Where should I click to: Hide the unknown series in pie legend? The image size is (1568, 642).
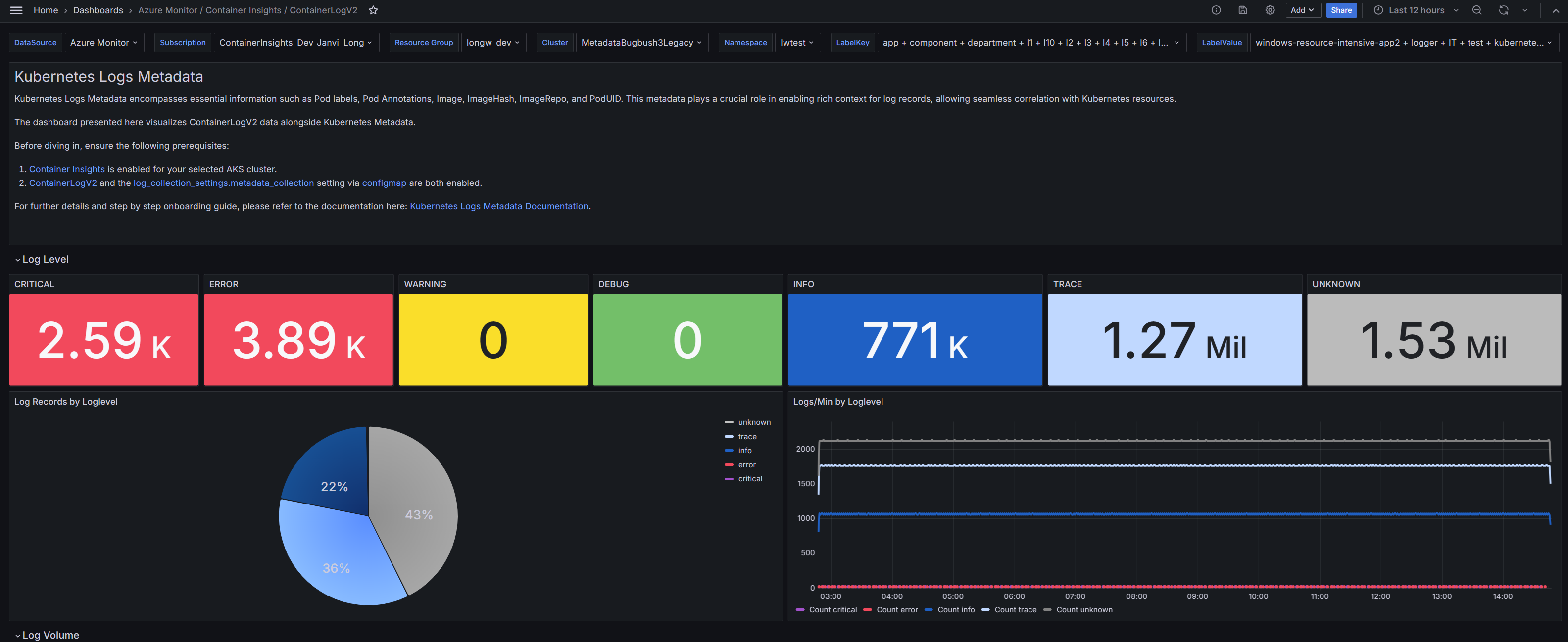tap(755, 422)
